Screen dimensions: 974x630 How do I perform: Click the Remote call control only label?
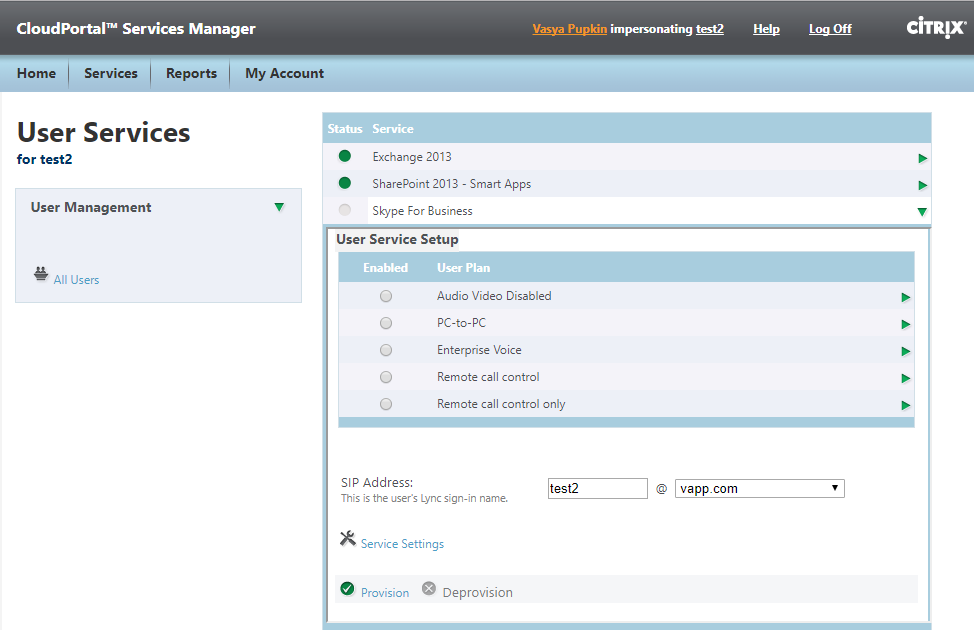pyautogui.click(x=501, y=404)
